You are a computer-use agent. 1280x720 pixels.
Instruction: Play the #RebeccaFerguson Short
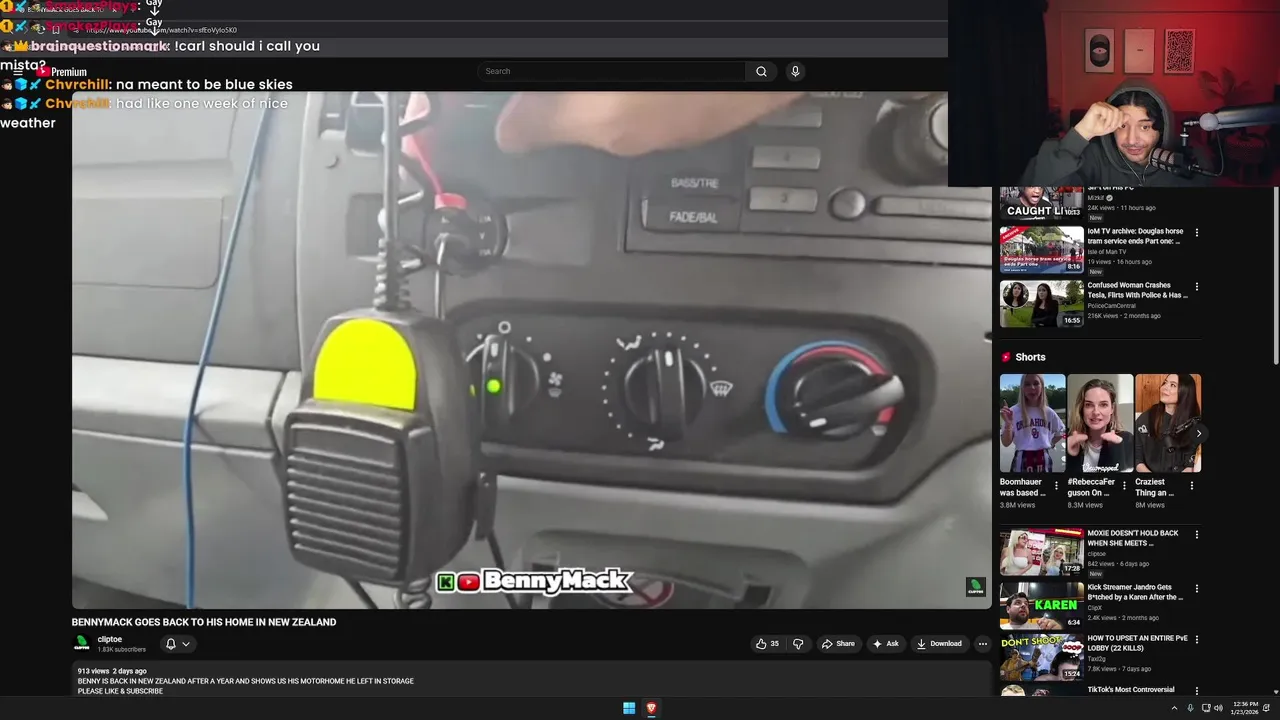pos(1100,423)
